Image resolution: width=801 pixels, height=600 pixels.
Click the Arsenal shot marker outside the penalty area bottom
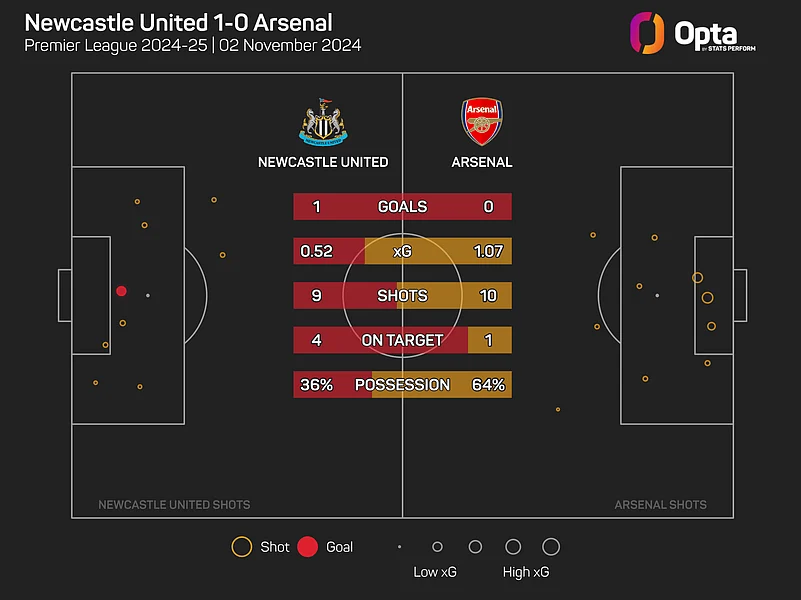click(x=558, y=409)
